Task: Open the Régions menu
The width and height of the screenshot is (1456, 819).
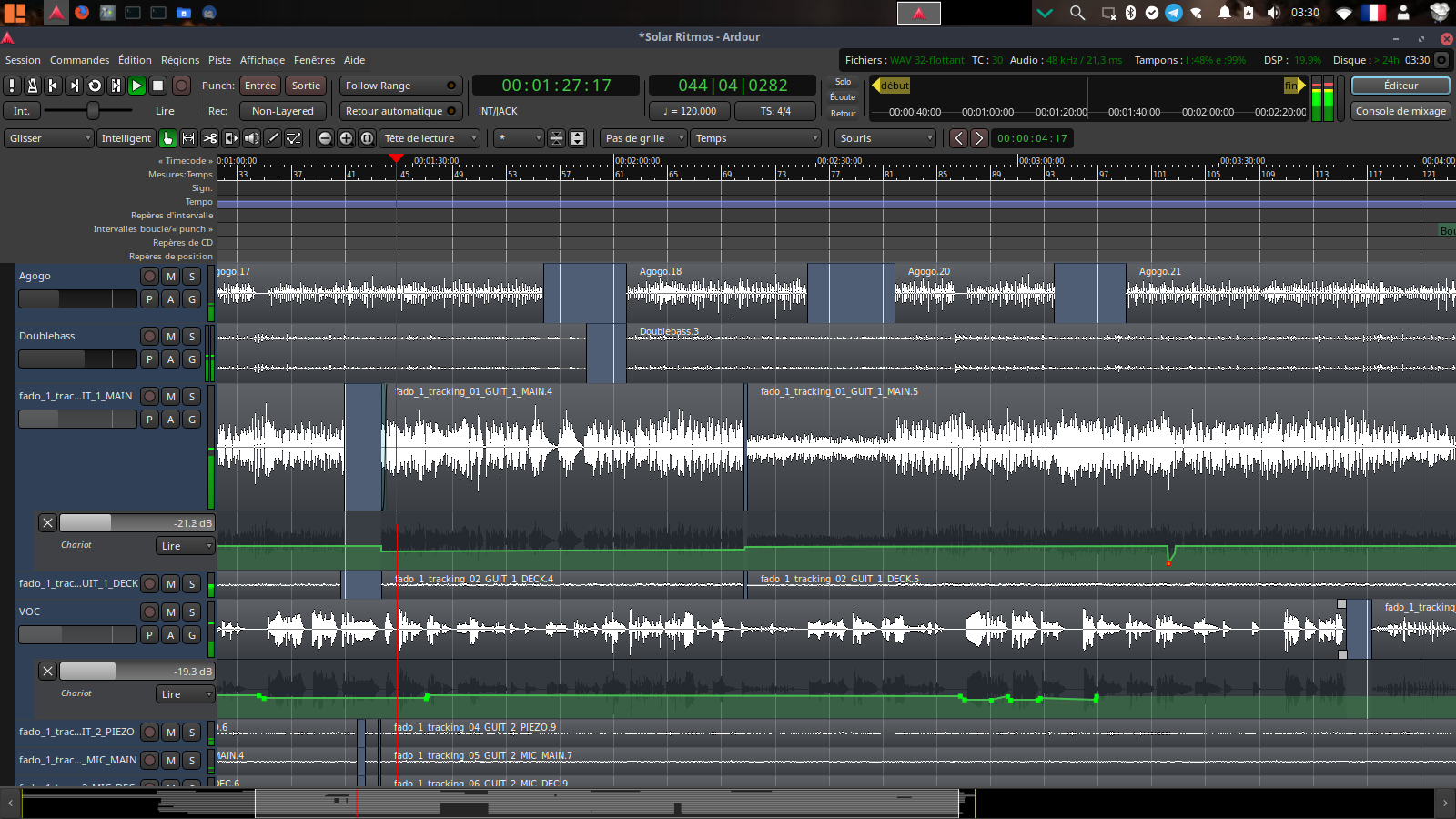Action: tap(180, 60)
